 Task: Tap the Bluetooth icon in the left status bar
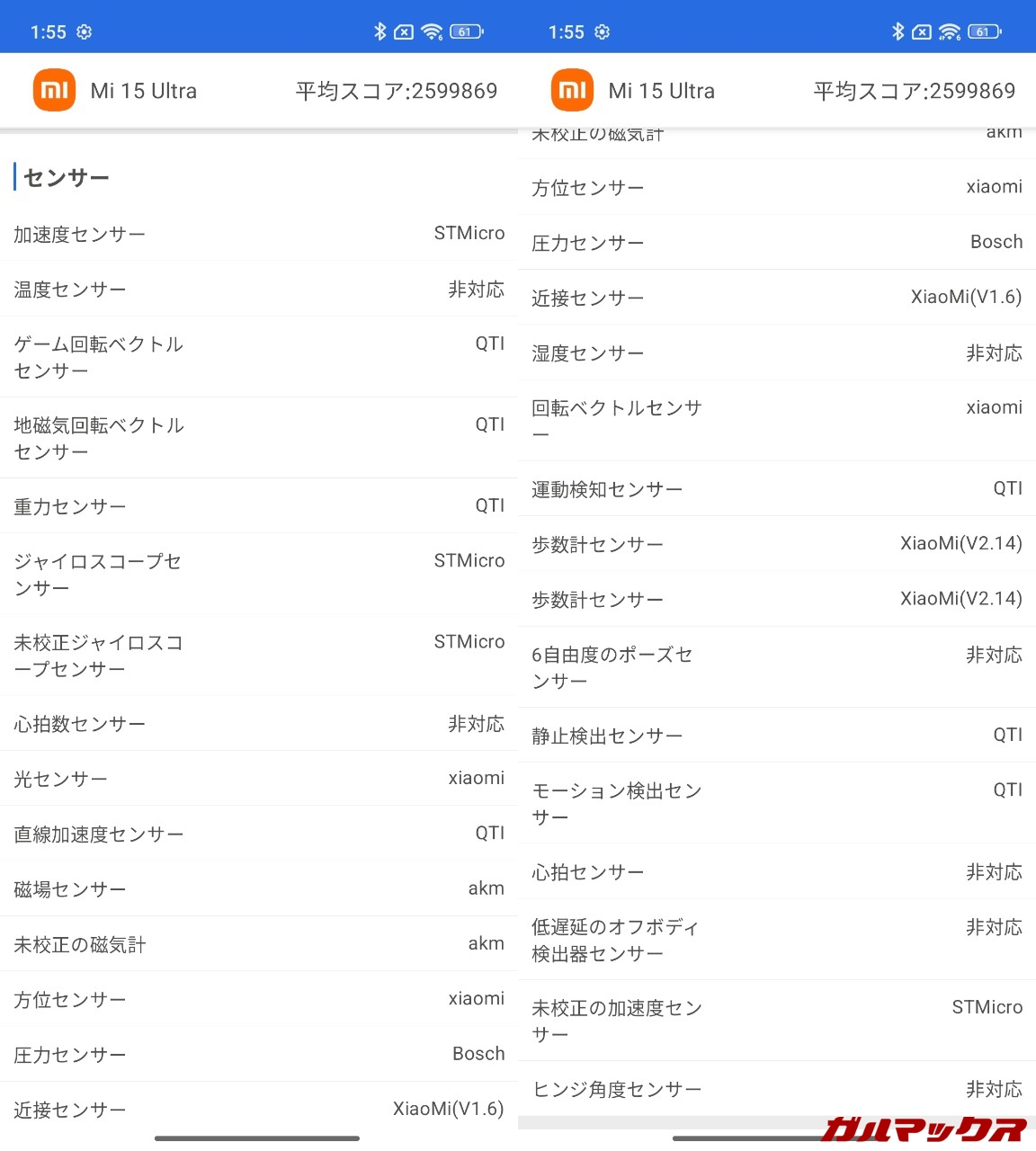tap(380, 31)
